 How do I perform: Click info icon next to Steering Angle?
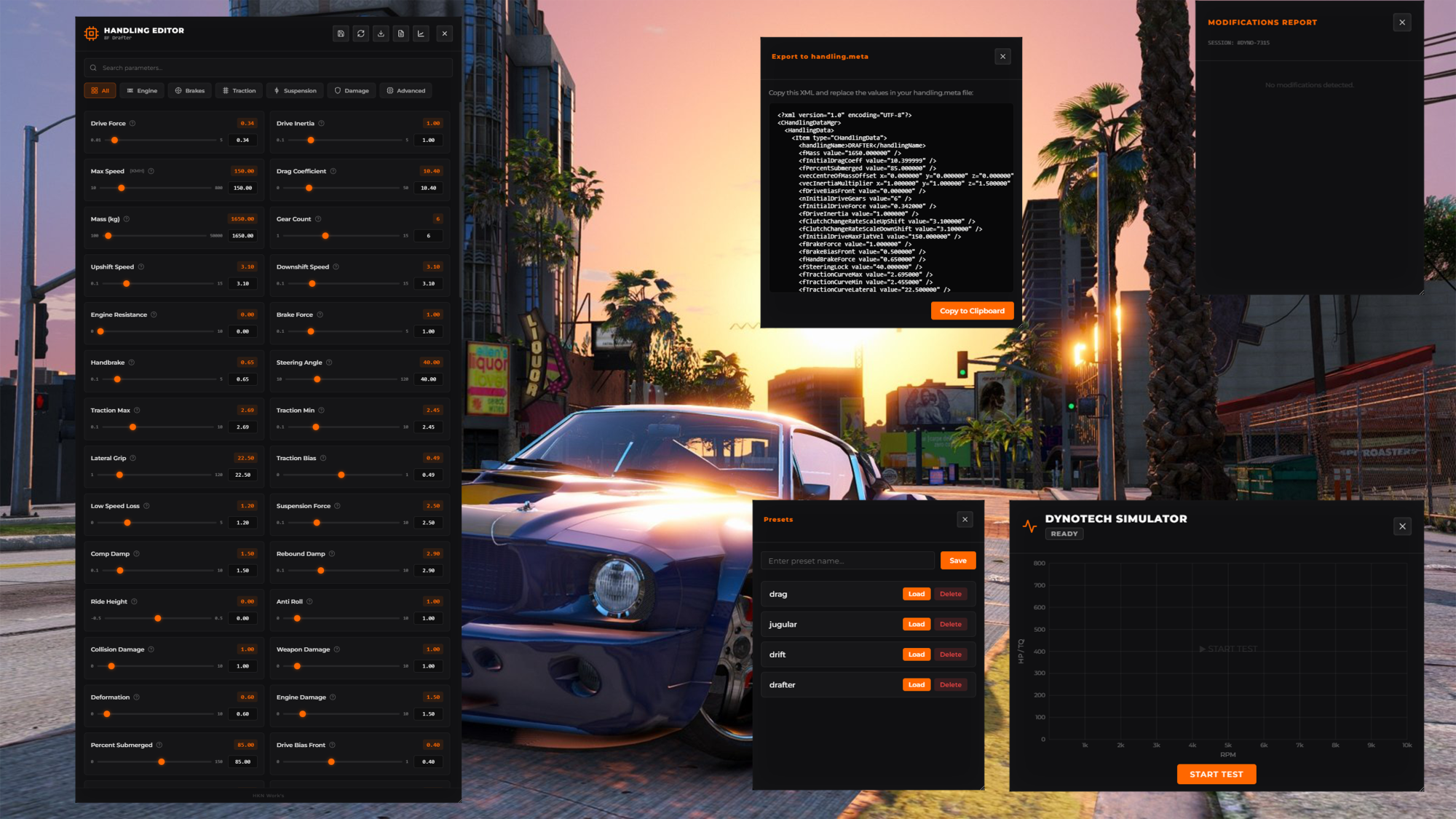329,363
